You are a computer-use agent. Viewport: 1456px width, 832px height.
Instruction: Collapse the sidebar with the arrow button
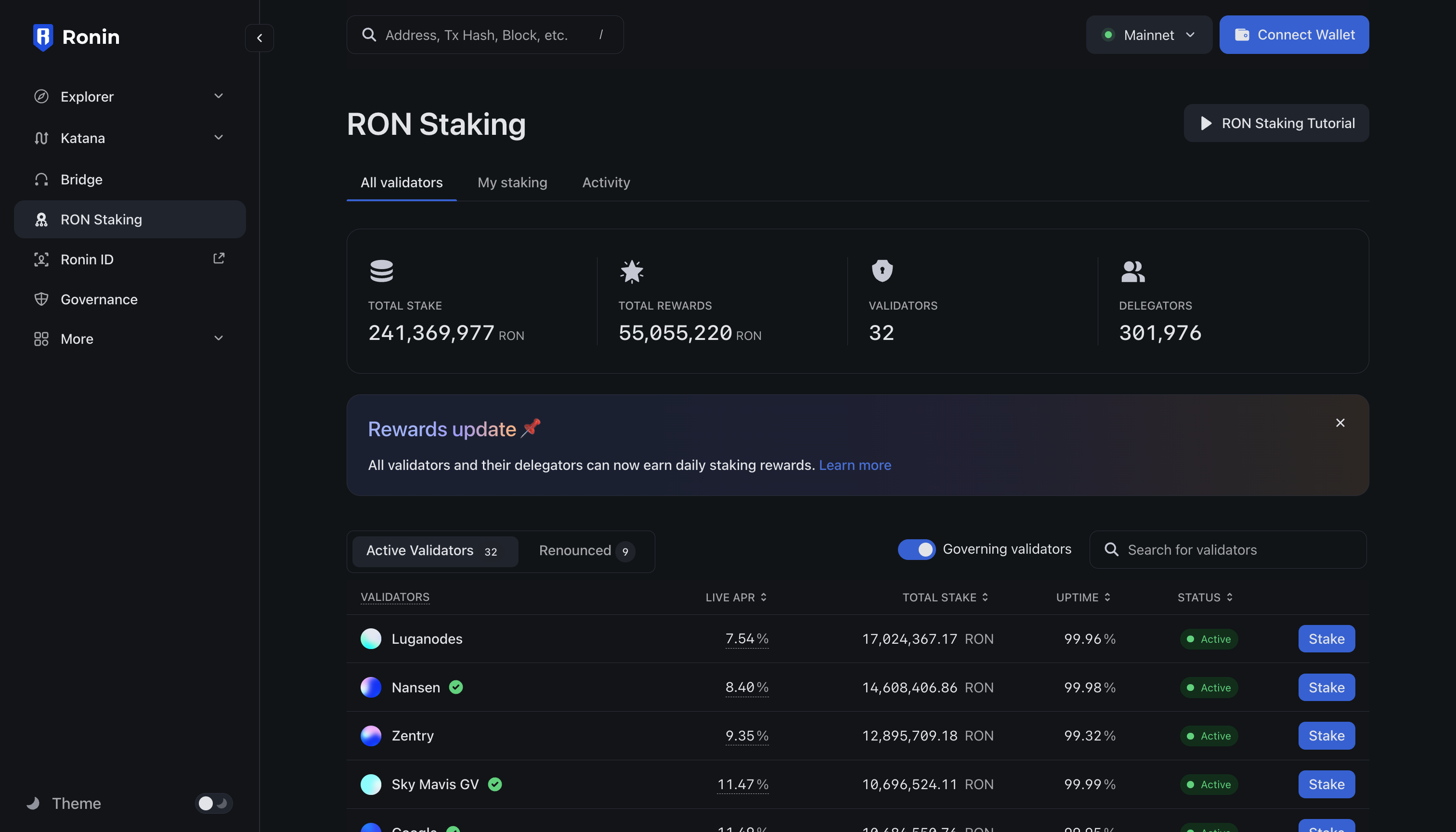click(x=260, y=38)
